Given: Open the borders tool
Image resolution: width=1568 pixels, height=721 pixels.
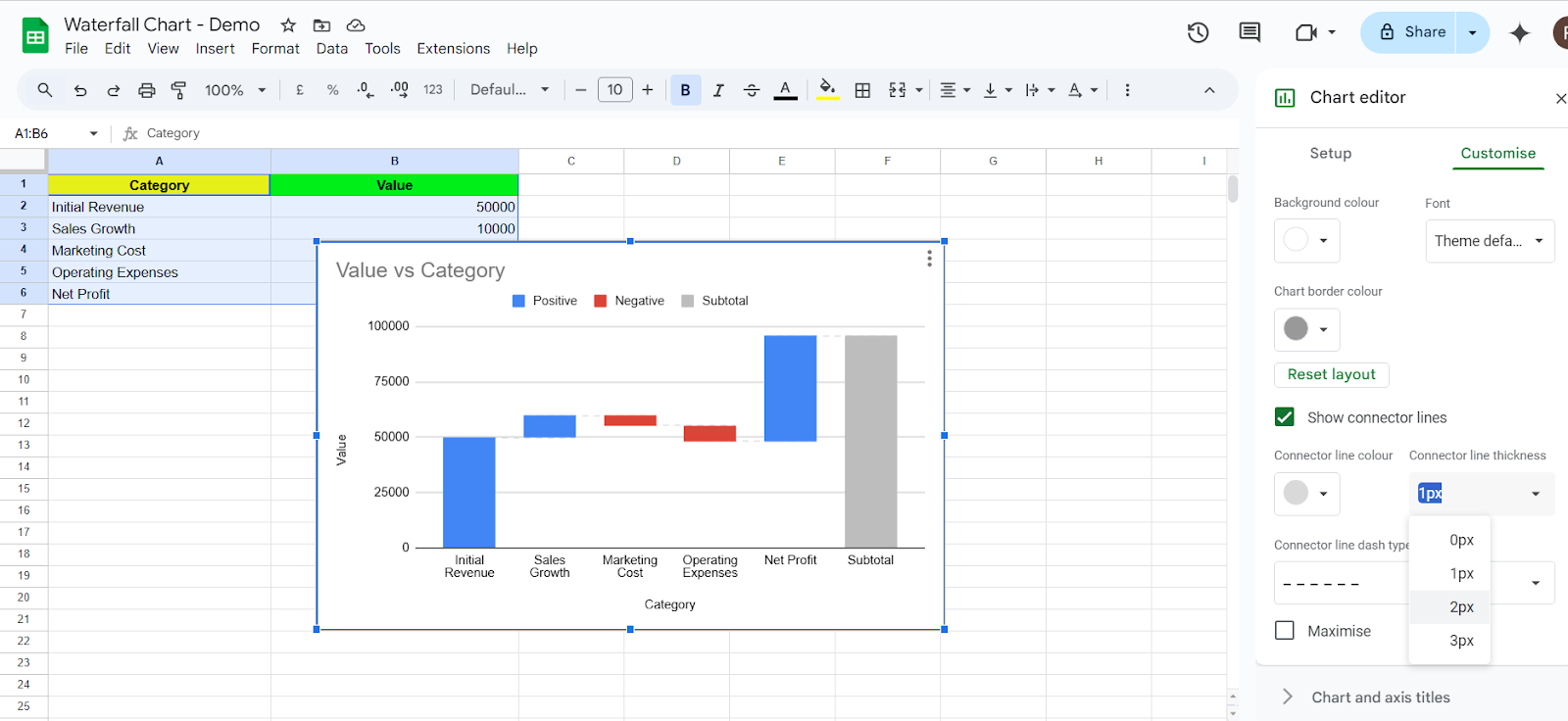Looking at the screenshot, I should (862, 90).
